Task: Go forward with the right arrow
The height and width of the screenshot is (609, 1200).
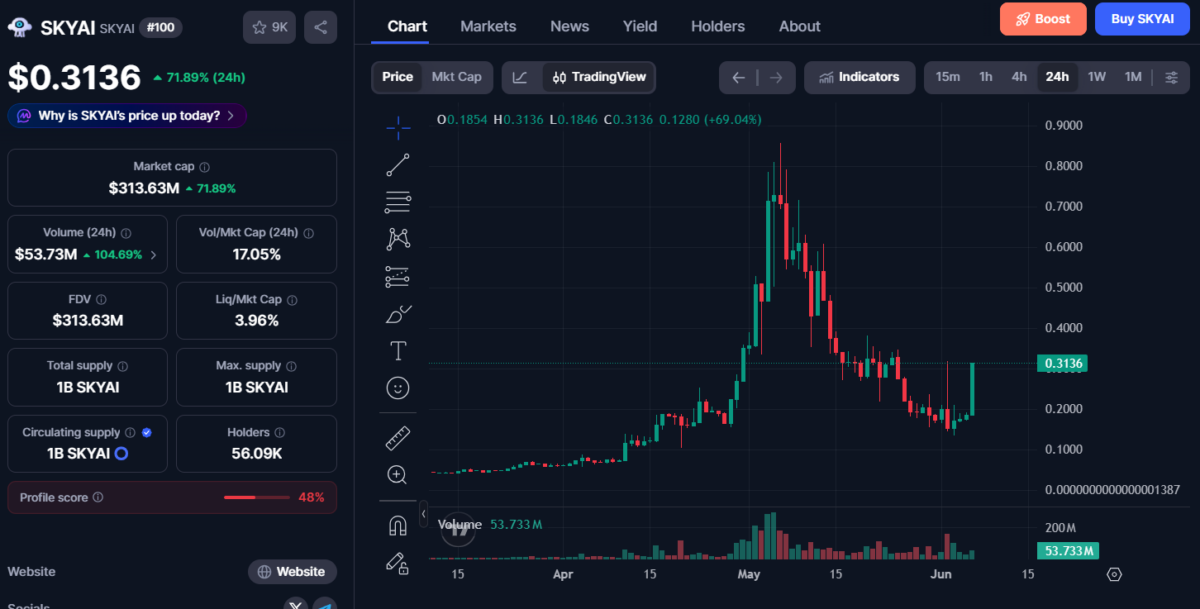Action: [777, 77]
